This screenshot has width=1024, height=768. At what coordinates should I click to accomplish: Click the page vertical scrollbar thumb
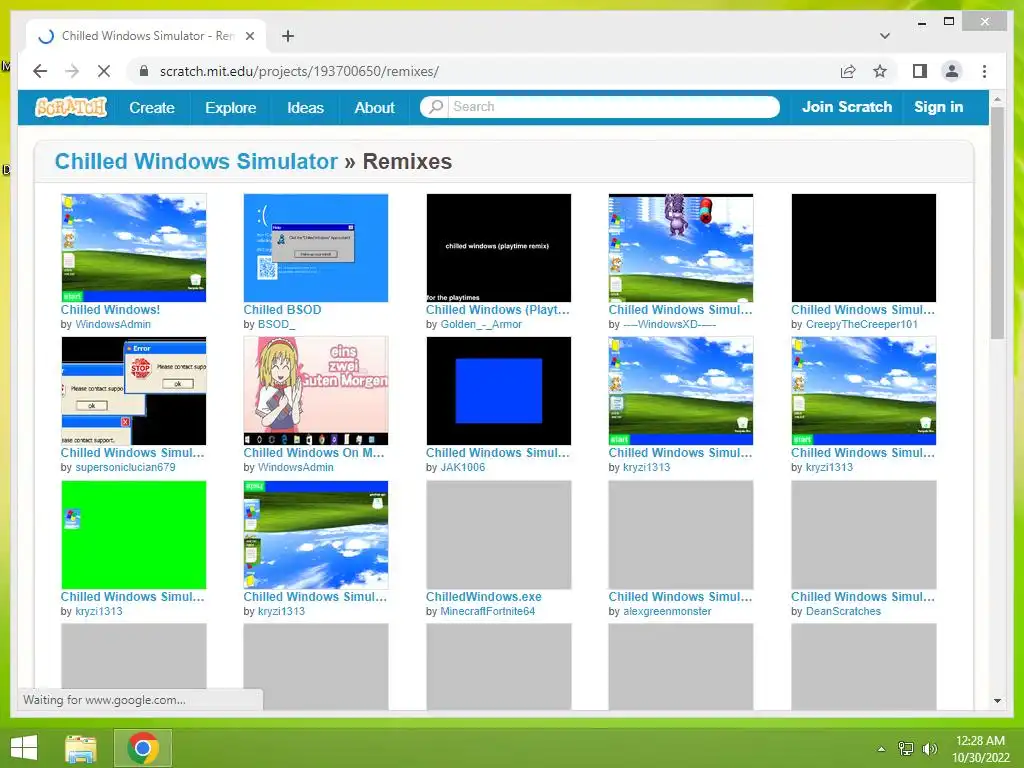click(x=997, y=222)
